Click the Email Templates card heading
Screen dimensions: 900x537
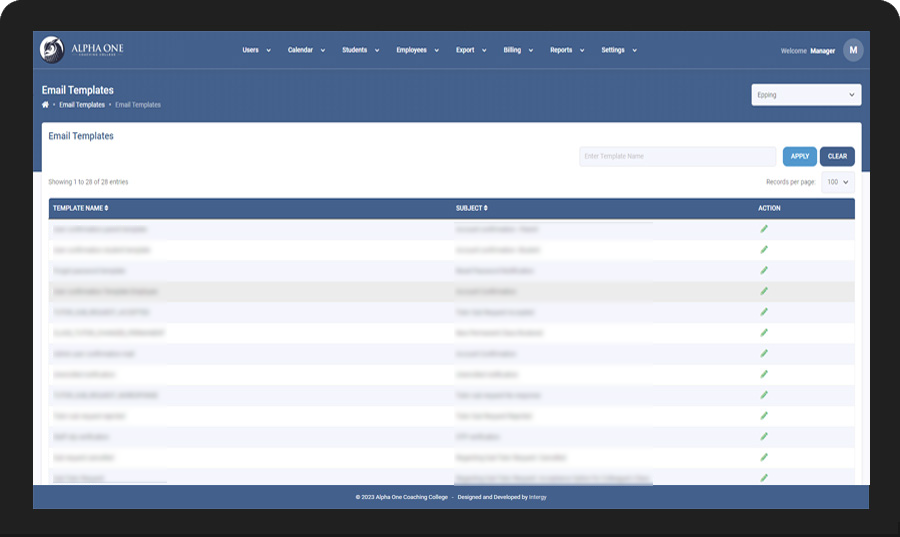(81, 136)
